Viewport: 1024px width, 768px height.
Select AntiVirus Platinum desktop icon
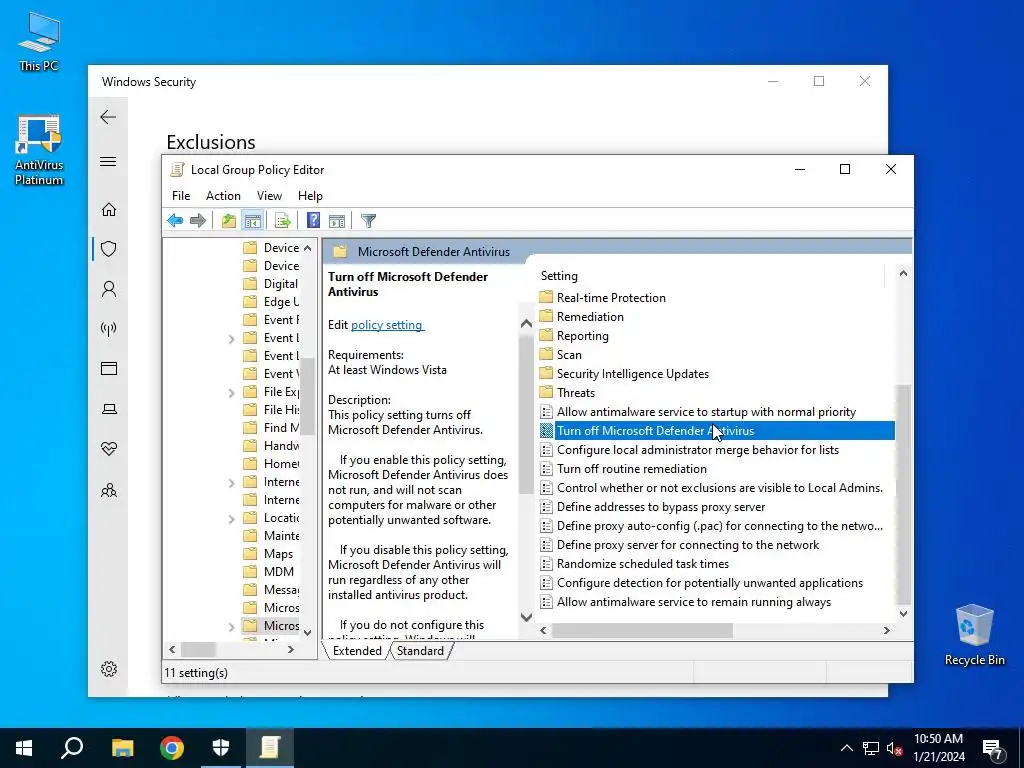39,150
